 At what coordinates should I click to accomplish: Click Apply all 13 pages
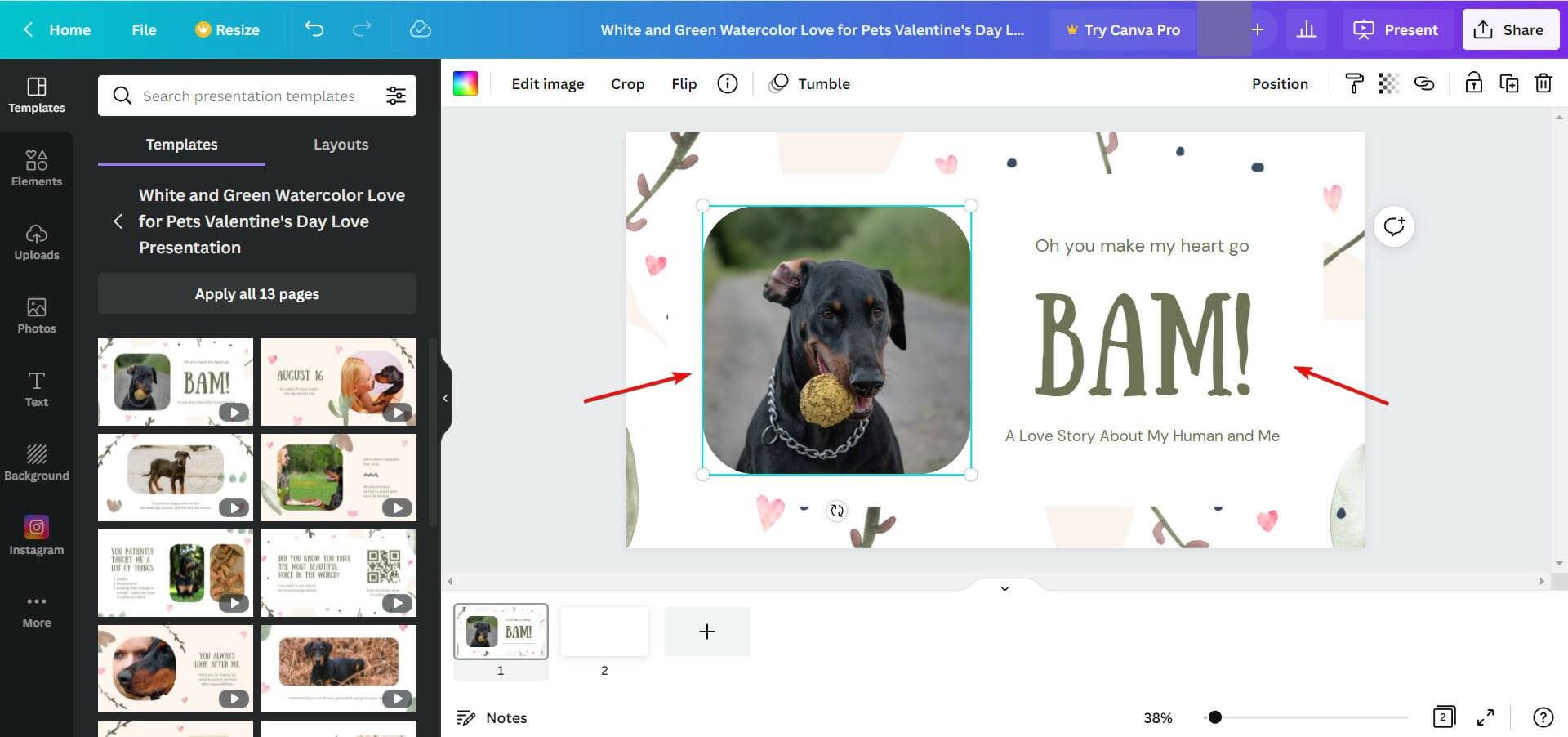pyautogui.click(x=256, y=293)
